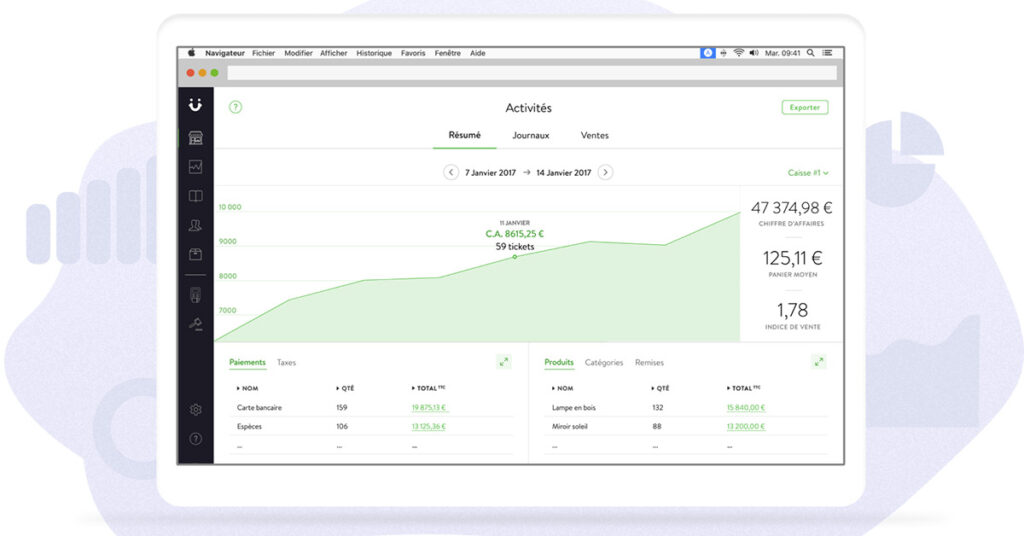This screenshot has height=536, width=1024.
Task: Click the Apple menu icon
Action: coord(191,53)
